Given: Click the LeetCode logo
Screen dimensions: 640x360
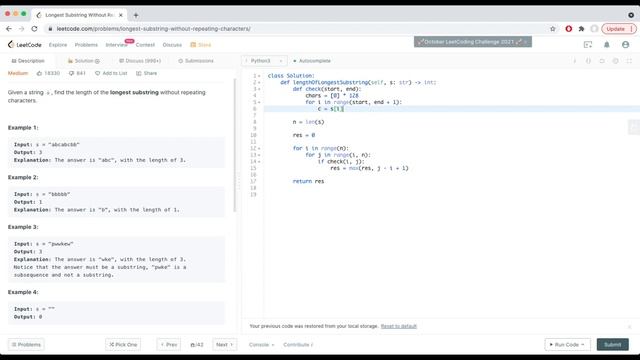Looking at the screenshot, I should pyautogui.click(x=24, y=44).
